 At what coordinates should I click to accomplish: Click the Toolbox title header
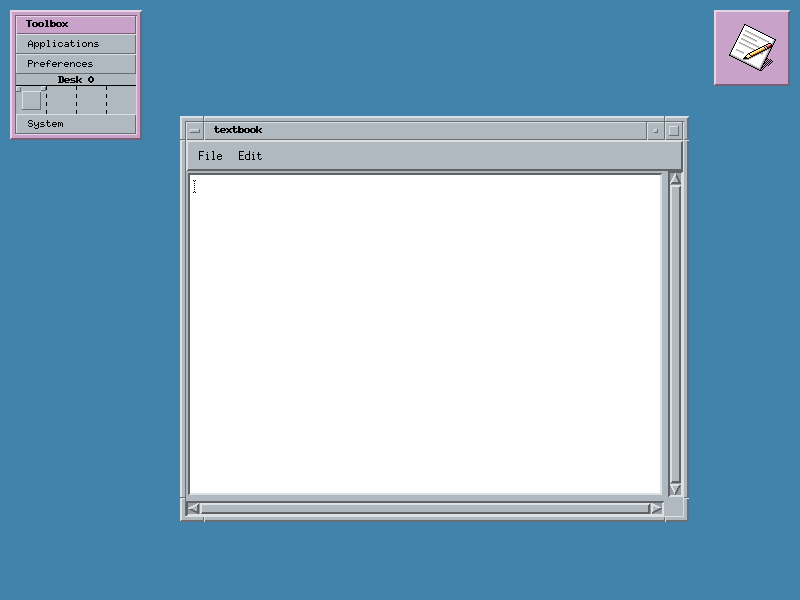click(75, 24)
